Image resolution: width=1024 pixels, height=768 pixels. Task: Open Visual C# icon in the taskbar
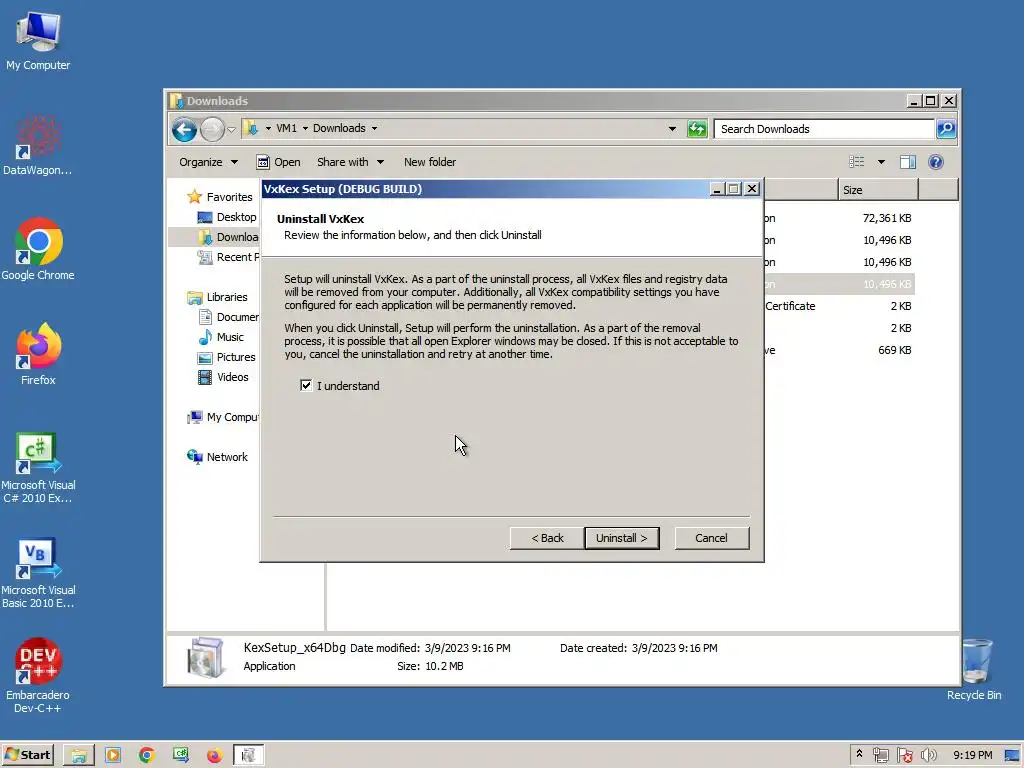click(181, 756)
